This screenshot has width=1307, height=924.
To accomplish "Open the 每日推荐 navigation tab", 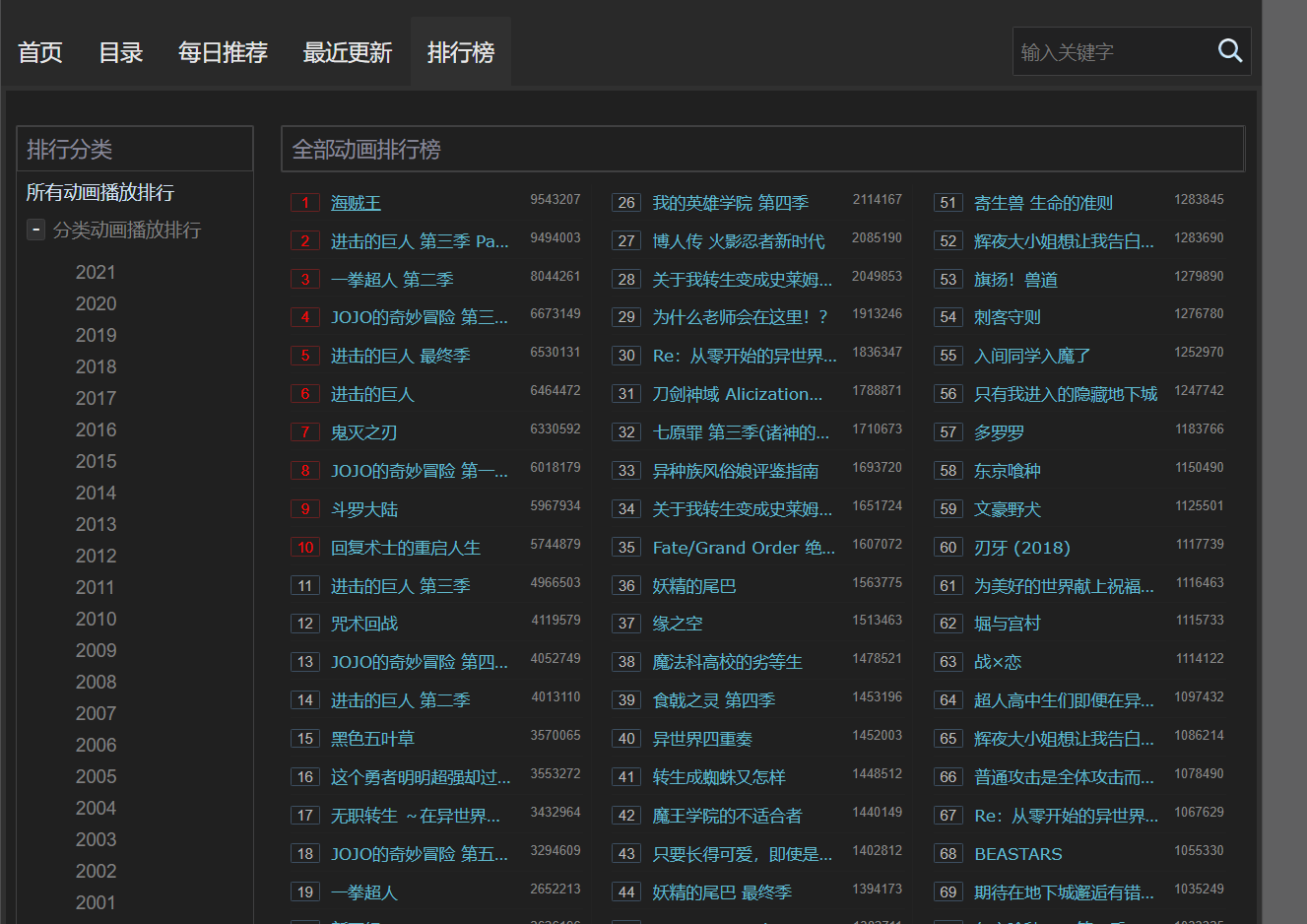I will [x=224, y=52].
